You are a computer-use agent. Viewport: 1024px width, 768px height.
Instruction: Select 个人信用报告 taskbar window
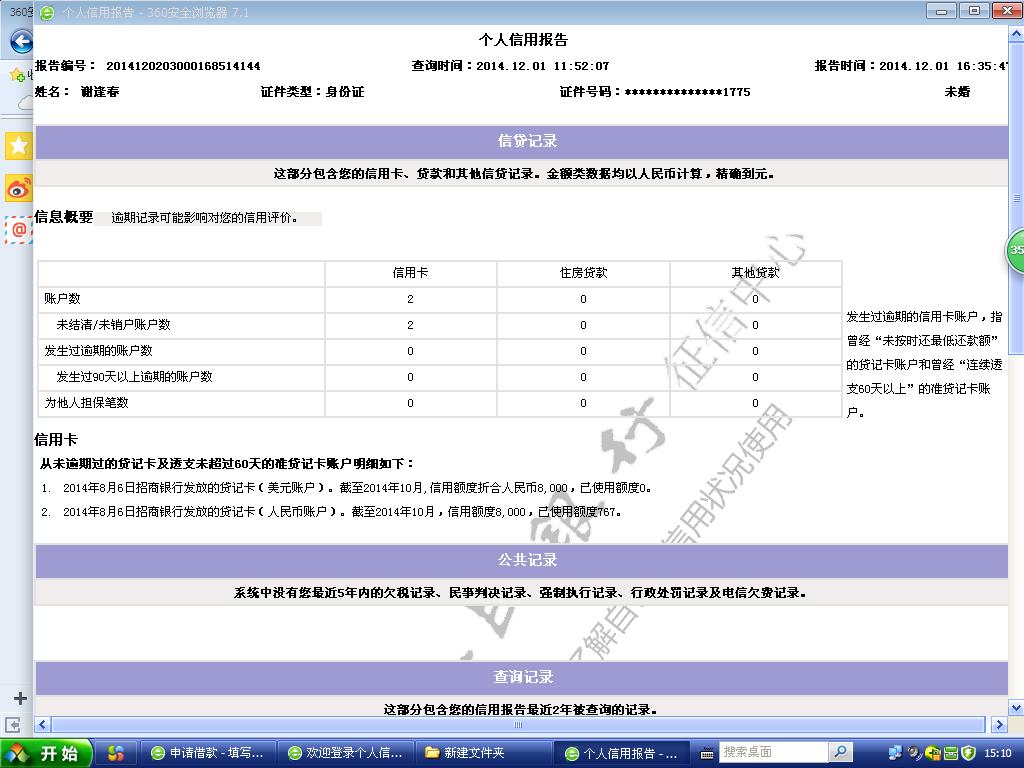point(621,753)
